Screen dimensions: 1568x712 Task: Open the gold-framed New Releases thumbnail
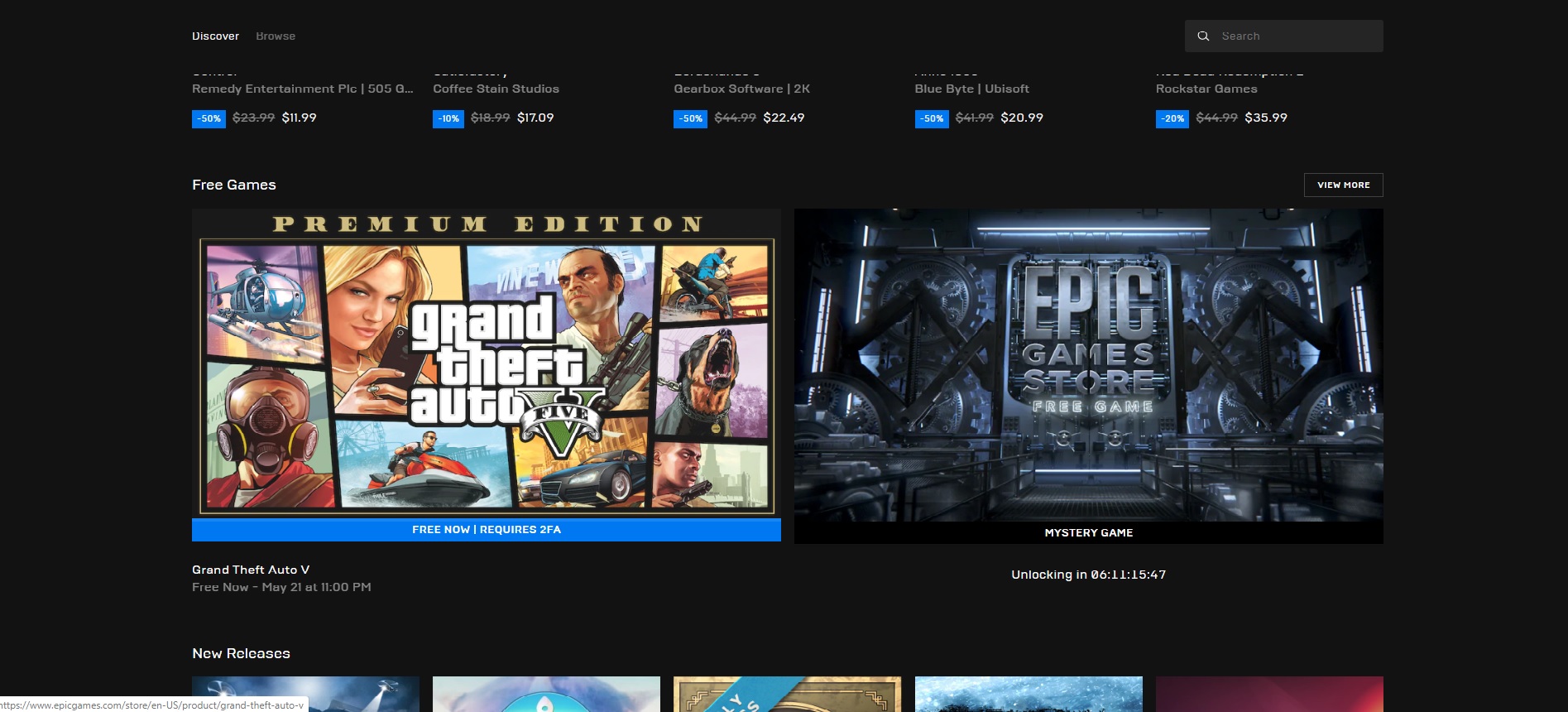coord(787,694)
